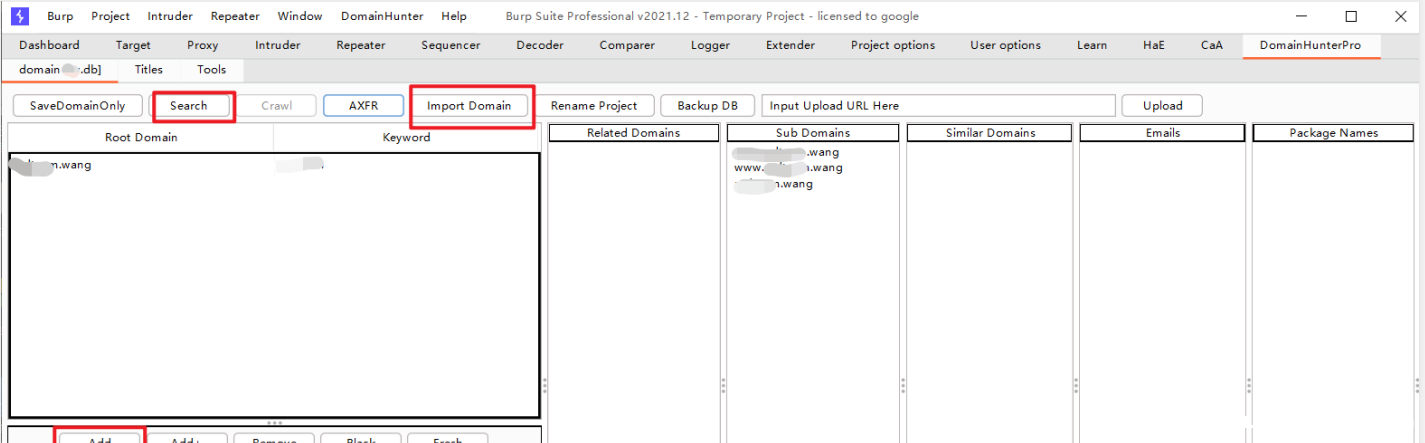Click the AXFR button
1425x443 pixels.
(363, 106)
